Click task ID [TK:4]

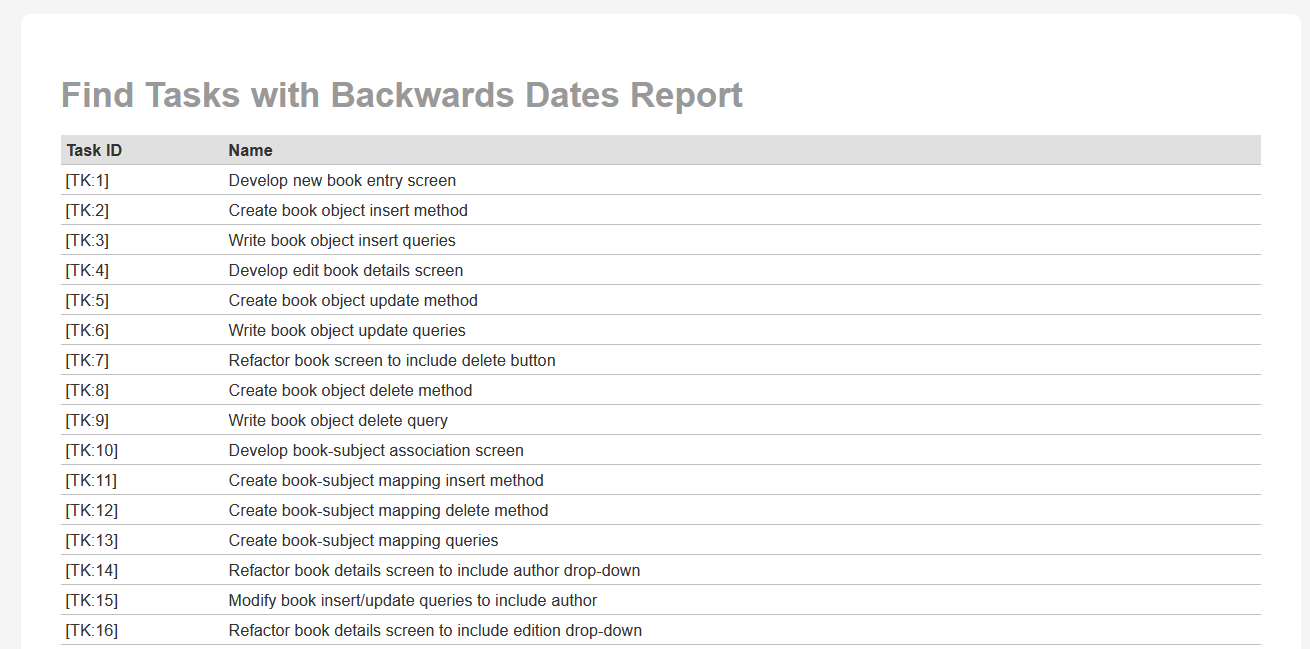click(x=87, y=270)
